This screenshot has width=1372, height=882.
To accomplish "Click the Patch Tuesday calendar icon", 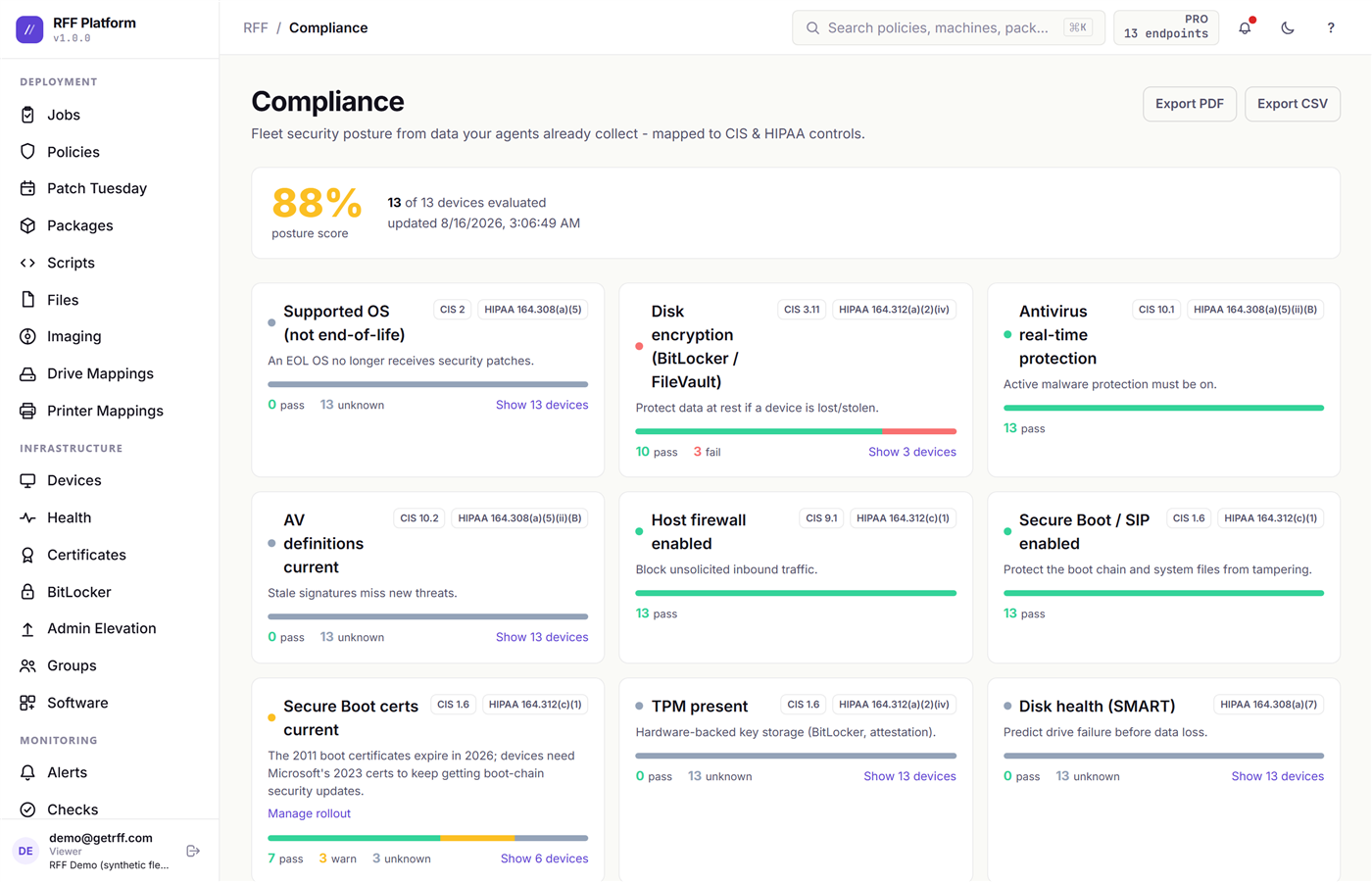I will pyautogui.click(x=27, y=188).
